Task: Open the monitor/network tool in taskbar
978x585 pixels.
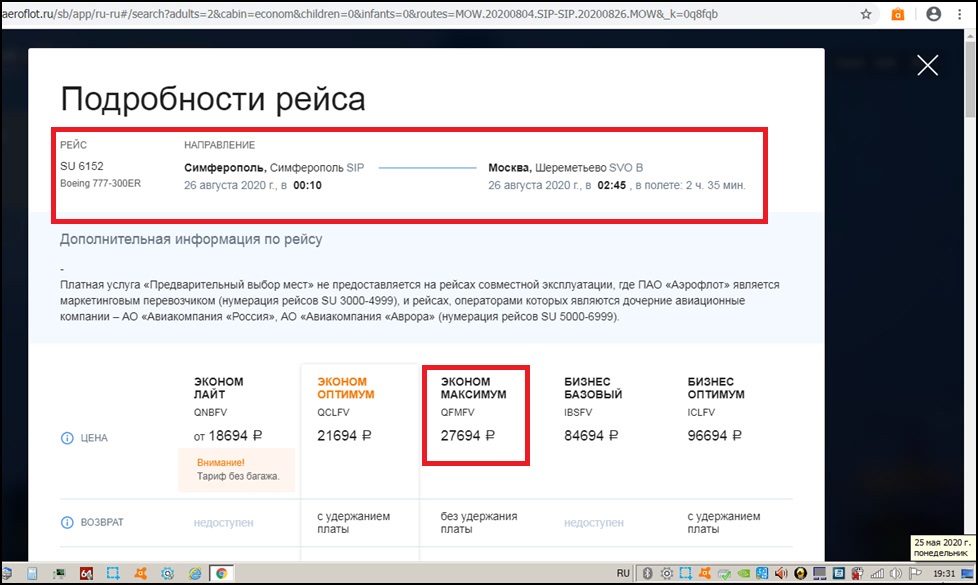Action: click(x=59, y=573)
